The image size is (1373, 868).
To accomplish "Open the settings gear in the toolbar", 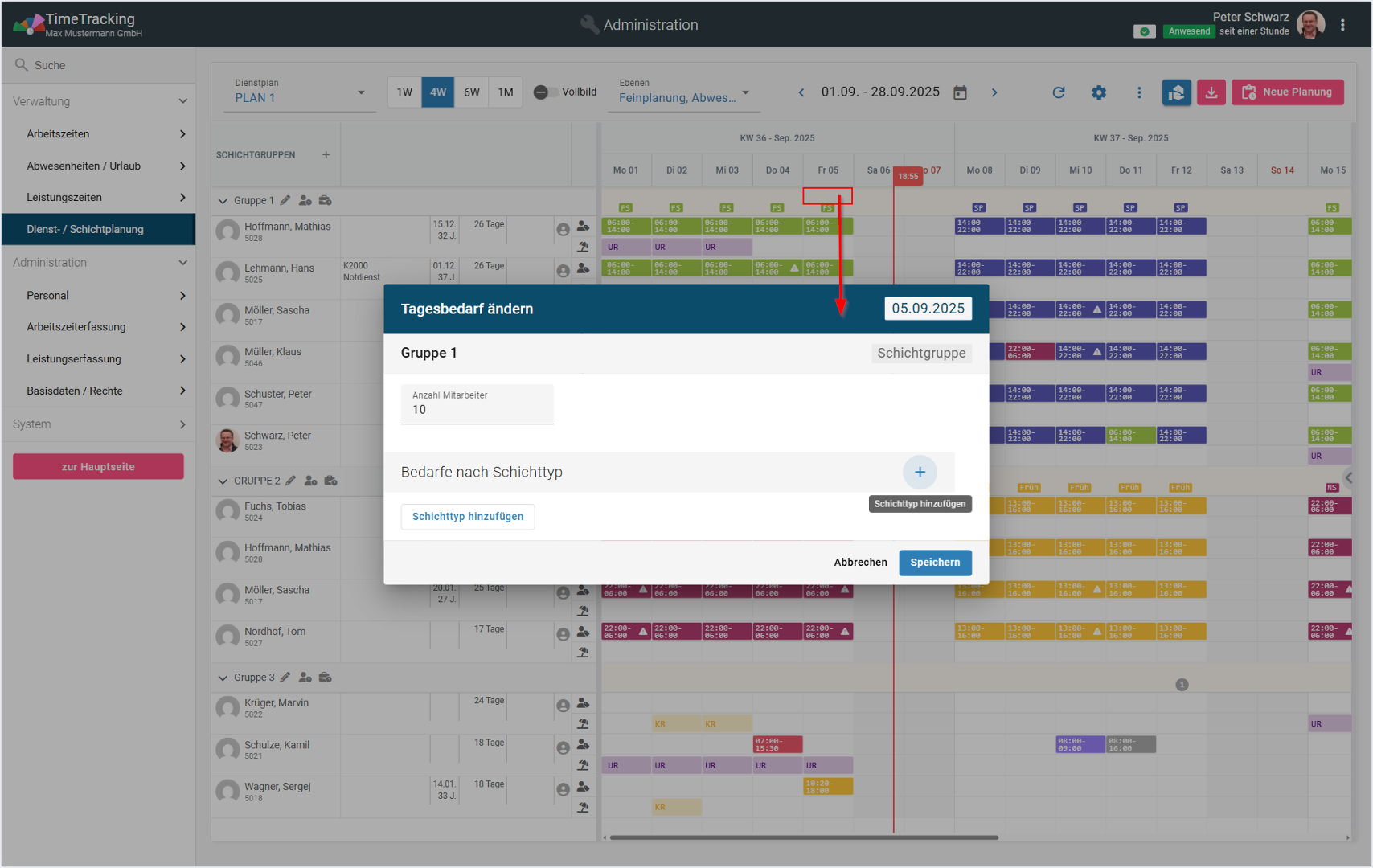I will click(1099, 92).
